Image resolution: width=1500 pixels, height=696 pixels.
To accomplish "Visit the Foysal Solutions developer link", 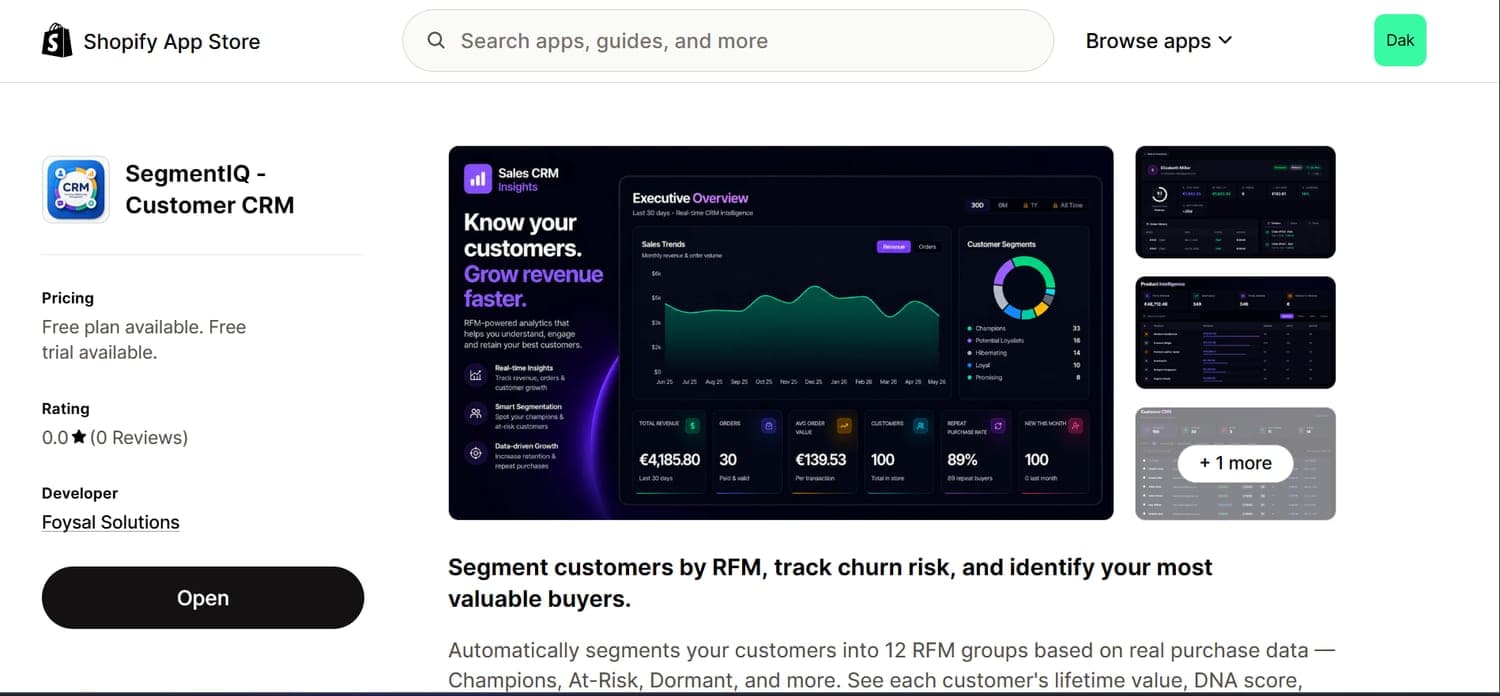I will (111, 522).
